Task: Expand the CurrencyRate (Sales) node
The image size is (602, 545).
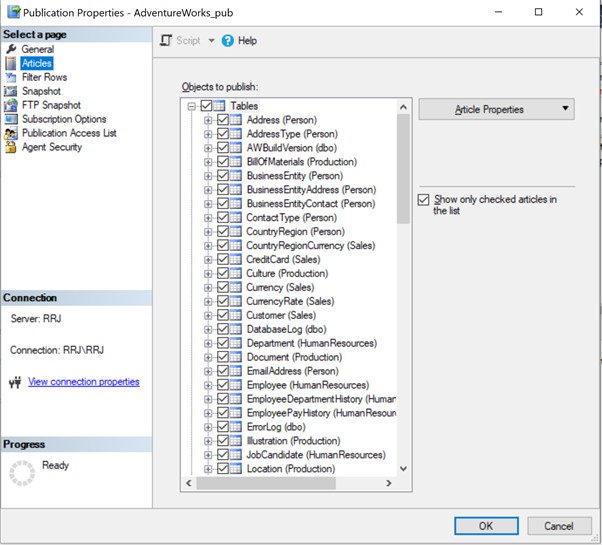Action: (x=208, y=302)
